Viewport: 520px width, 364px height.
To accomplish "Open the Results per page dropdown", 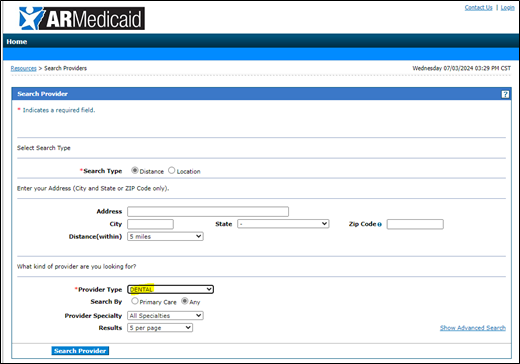I will tap(160, 328).
